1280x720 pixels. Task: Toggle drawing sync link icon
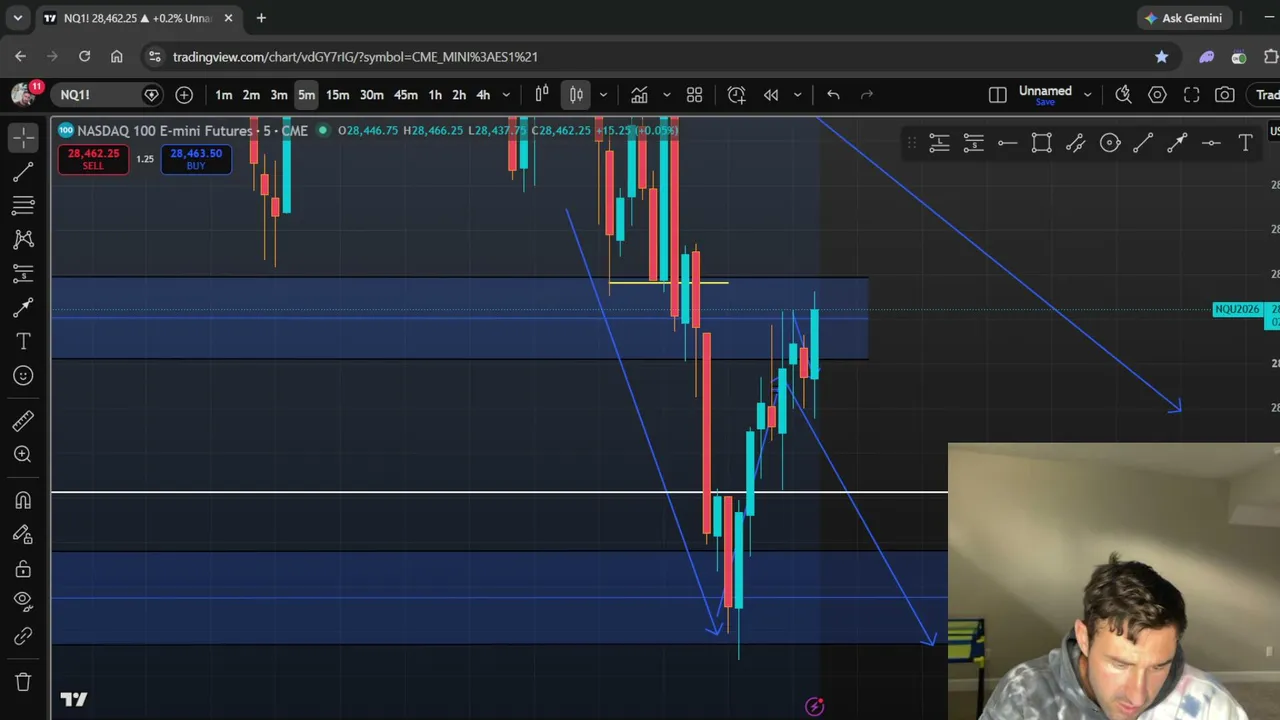[x=23, y=636]
